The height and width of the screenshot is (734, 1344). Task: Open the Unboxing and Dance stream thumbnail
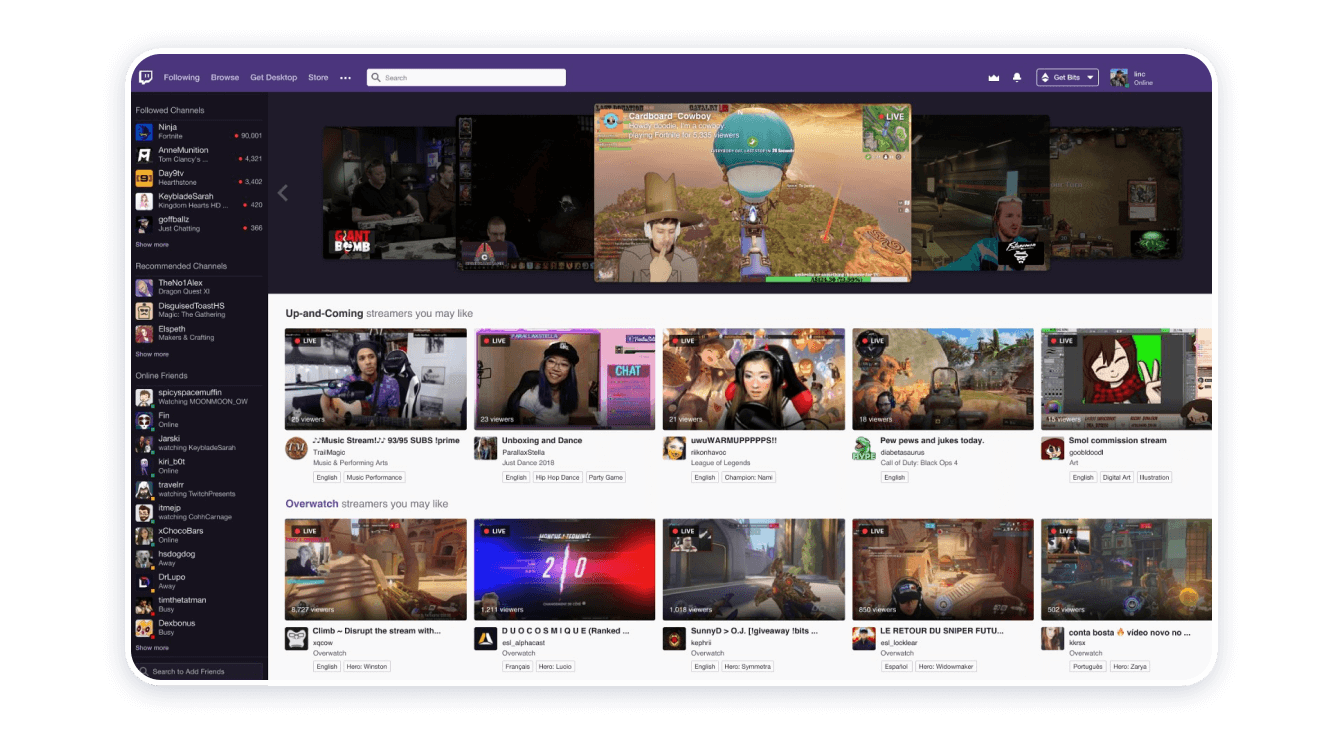point(565,380)
